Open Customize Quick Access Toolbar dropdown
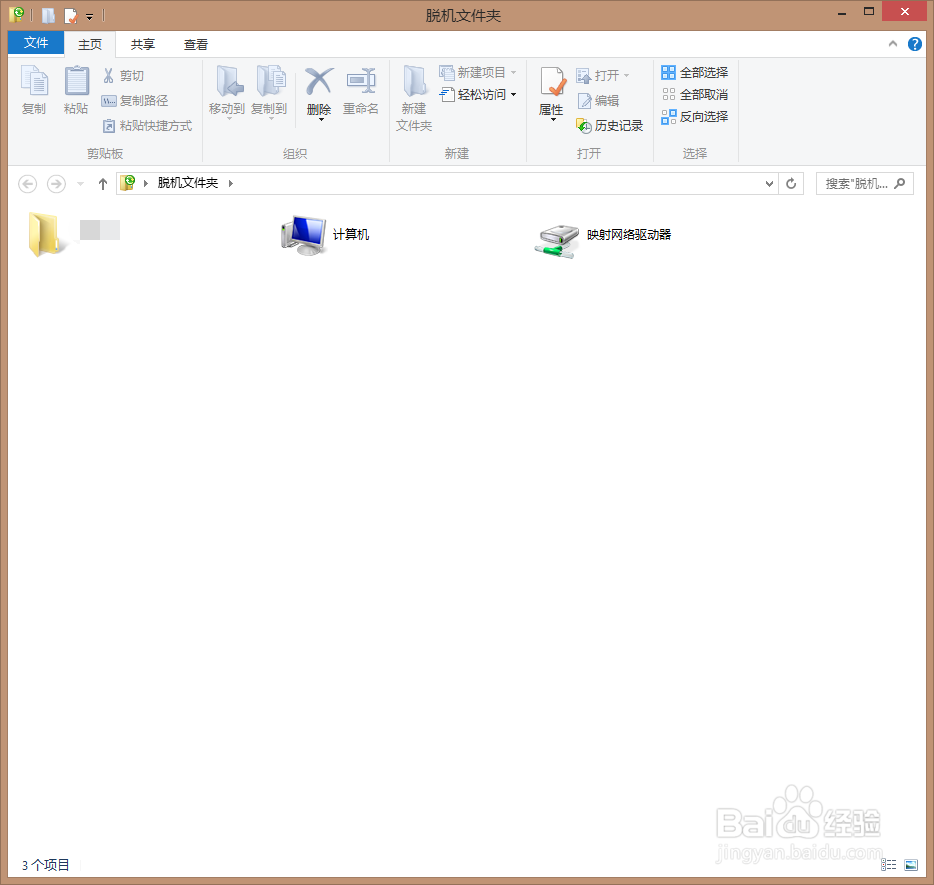 coord(89,17)
